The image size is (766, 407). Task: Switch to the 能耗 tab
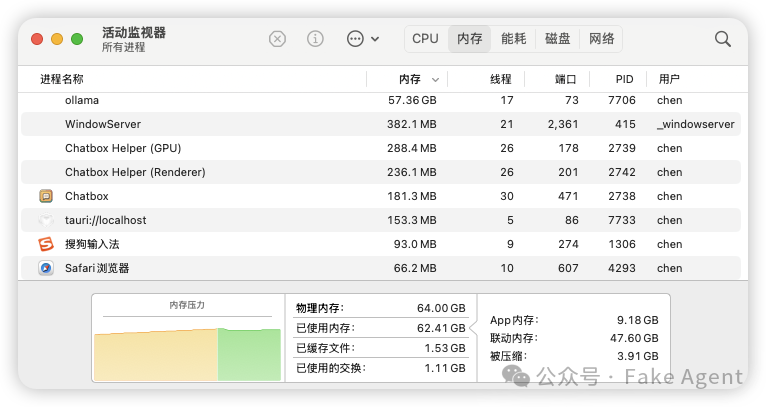(x=513, y=39)
